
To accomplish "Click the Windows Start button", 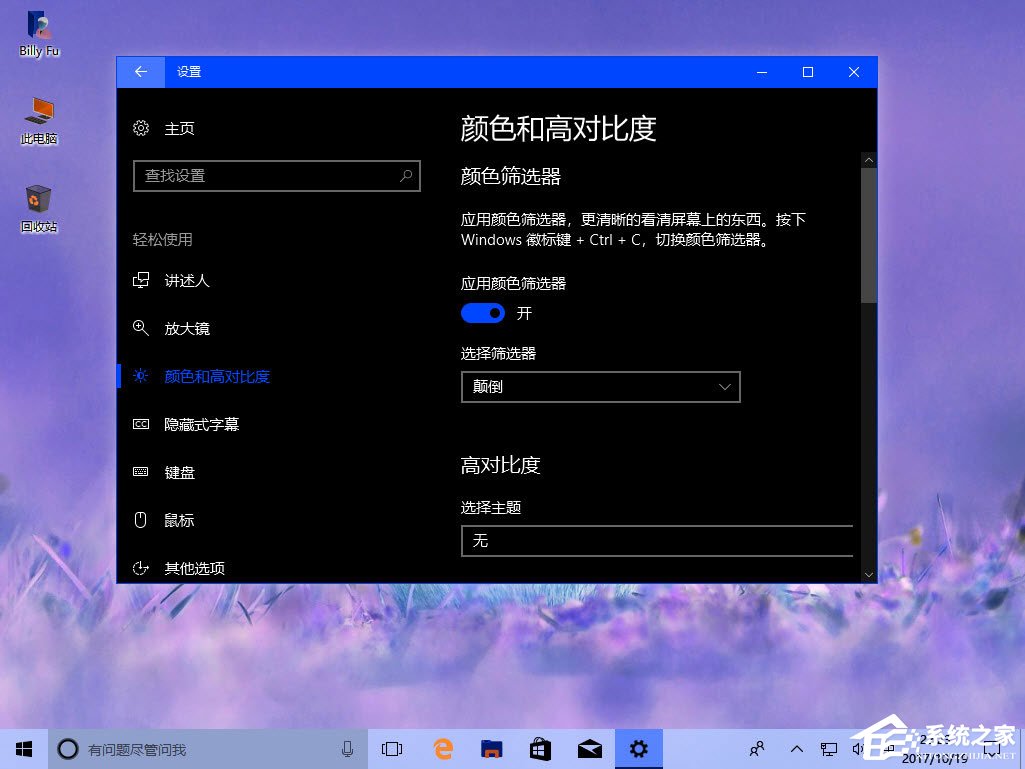I will click(23, 748).
